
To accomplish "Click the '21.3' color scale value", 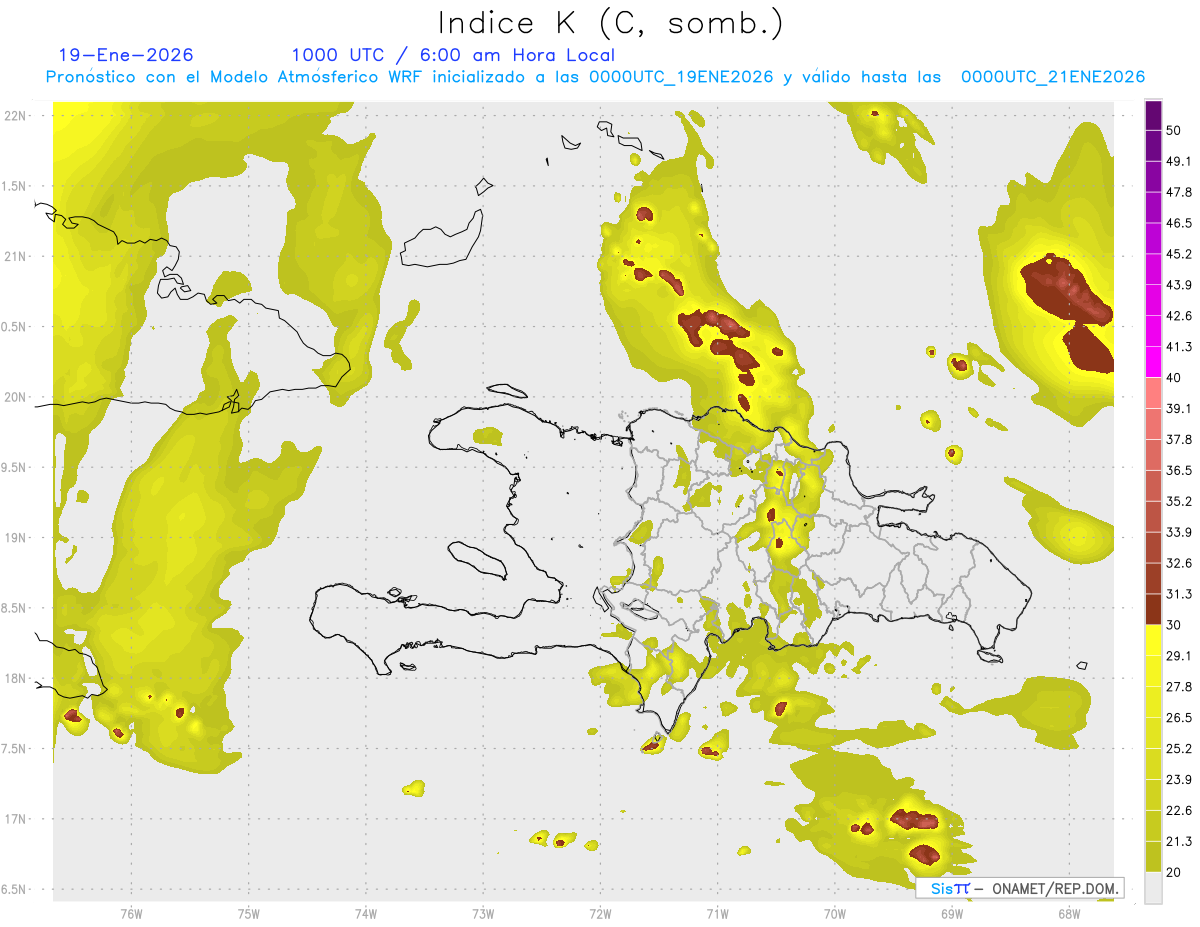I will [x=1180, y=841].
